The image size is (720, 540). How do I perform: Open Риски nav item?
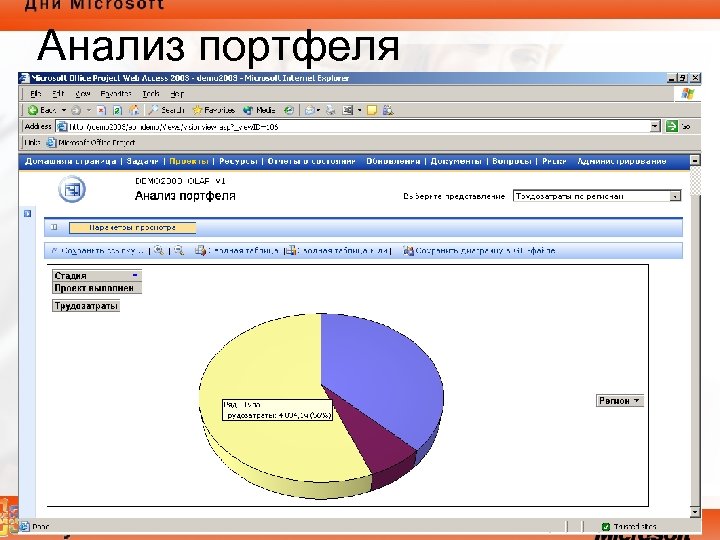[x=554, y=161]
